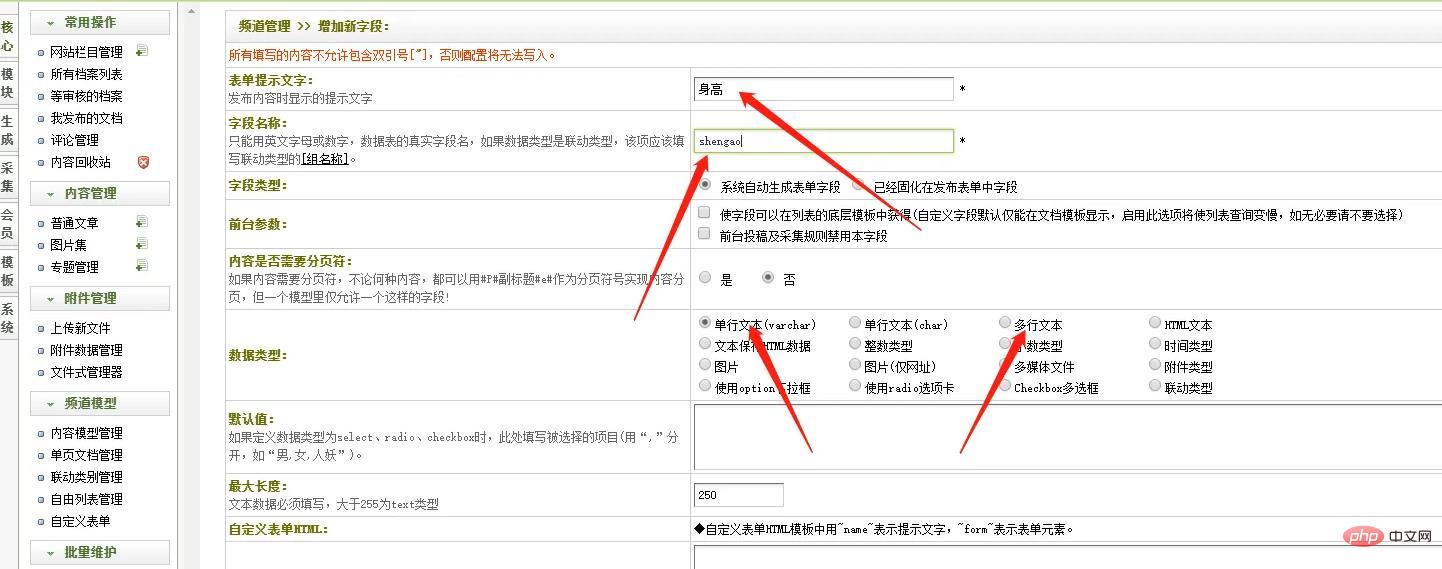Open 图片集 in 内容管理
1442x569 pixels.
pos(68,245)
